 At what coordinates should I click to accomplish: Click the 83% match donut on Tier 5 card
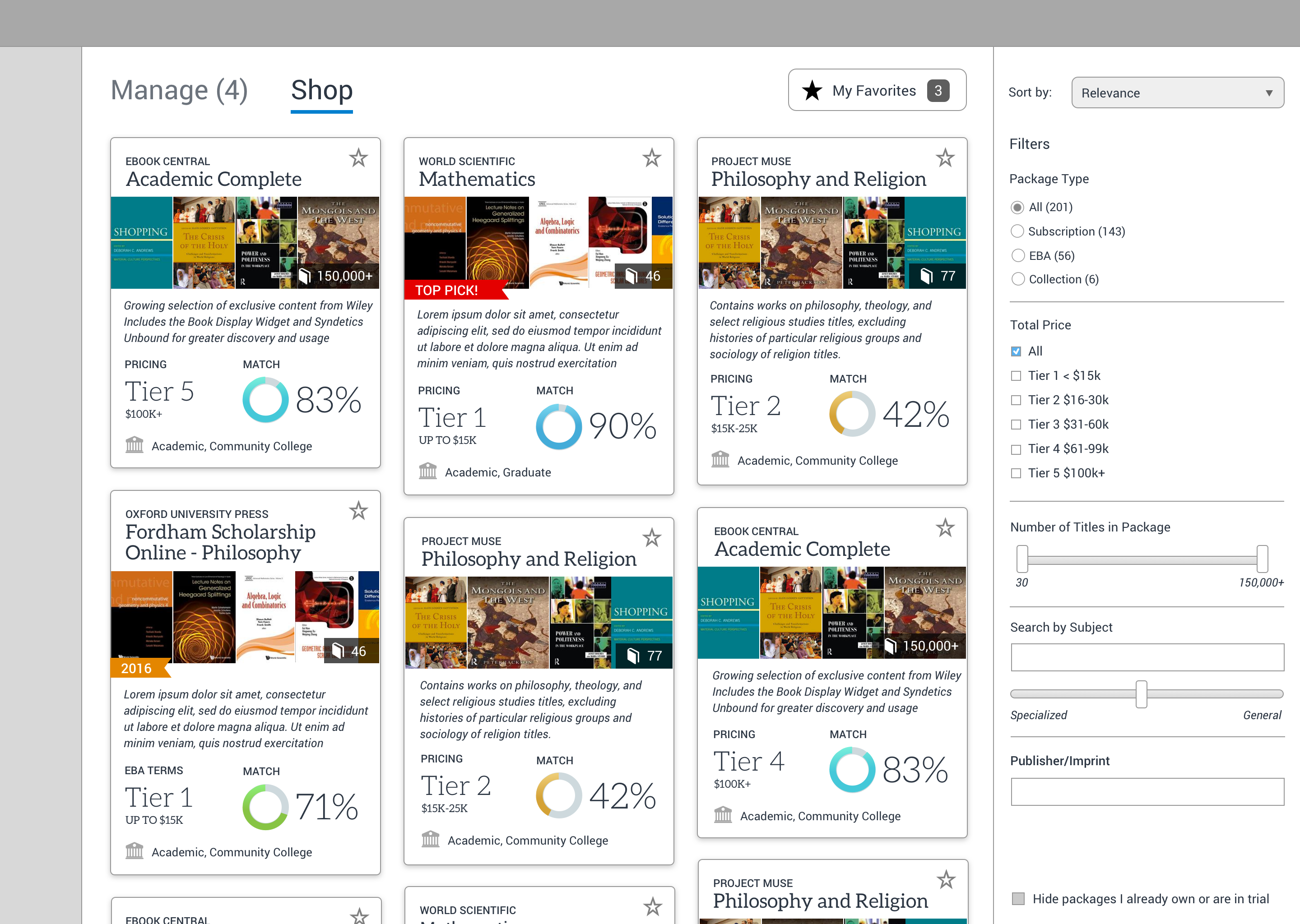tap(265, 400)
